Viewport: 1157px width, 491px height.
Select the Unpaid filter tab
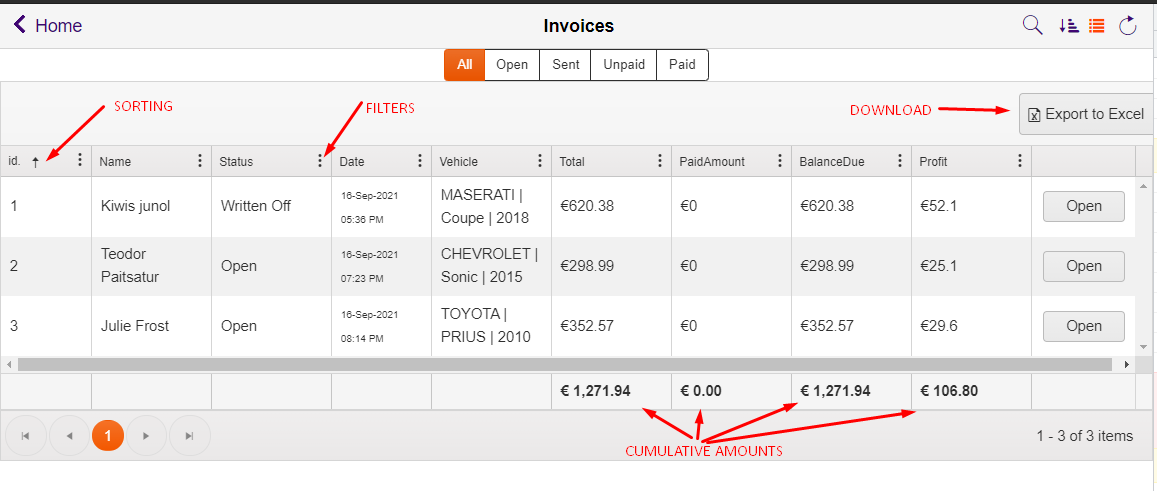coord(624,65)
